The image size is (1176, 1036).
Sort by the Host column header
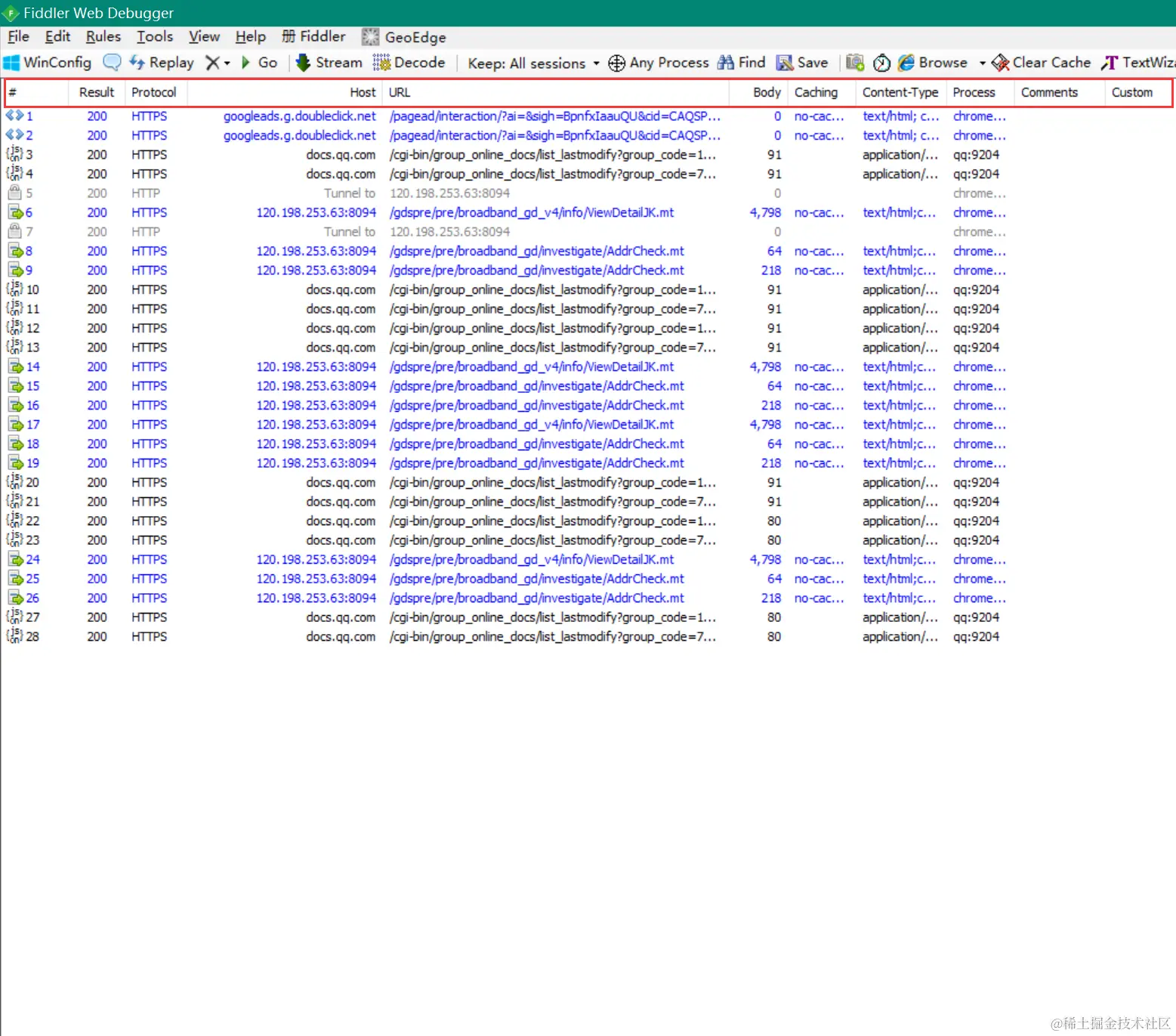[285, 92]
